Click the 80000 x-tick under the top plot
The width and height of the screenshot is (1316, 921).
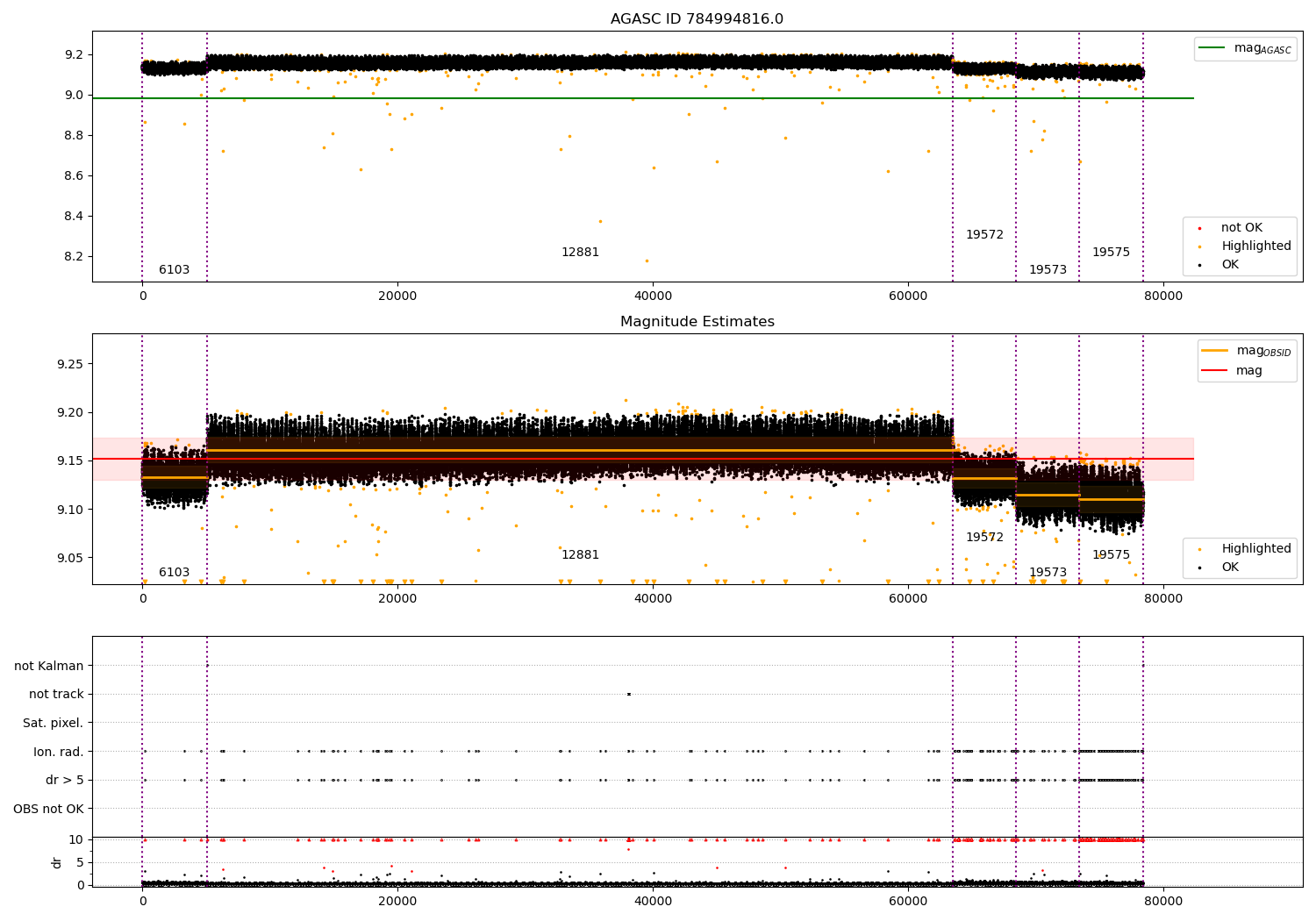click(x=1163, y=296)
